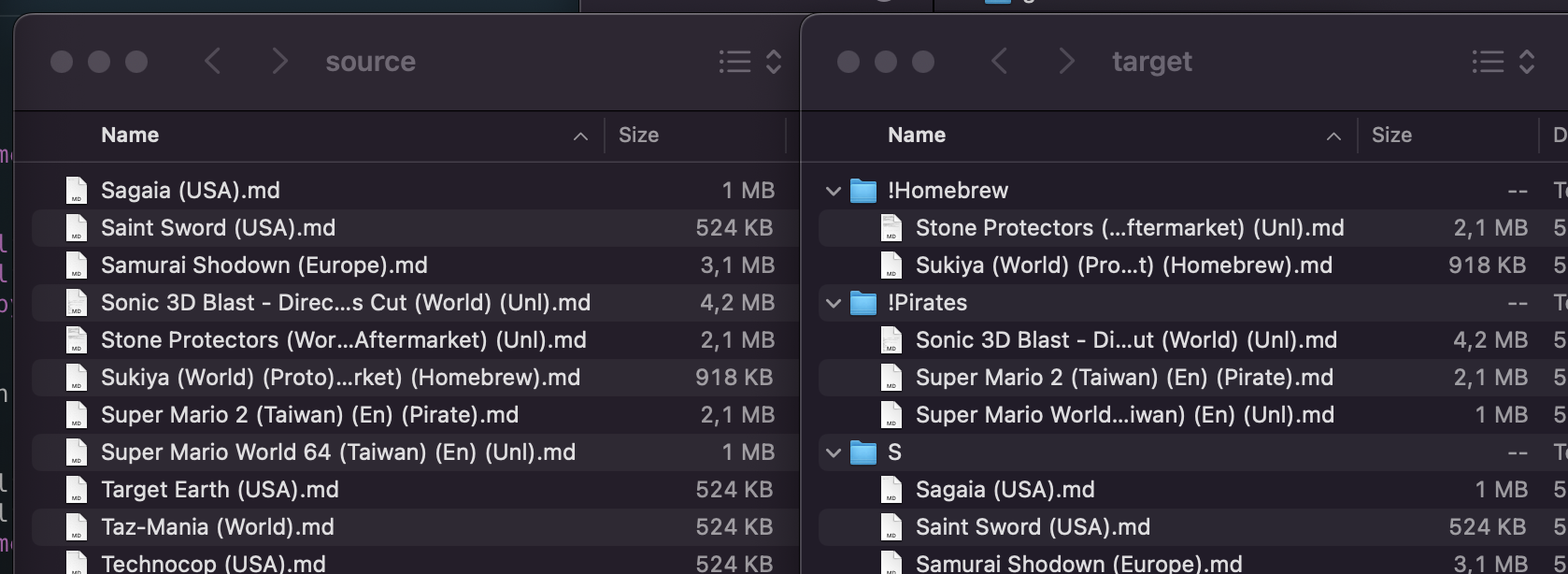
Task: Select Technocop (USA).md name in source
Action: [213, 564]
